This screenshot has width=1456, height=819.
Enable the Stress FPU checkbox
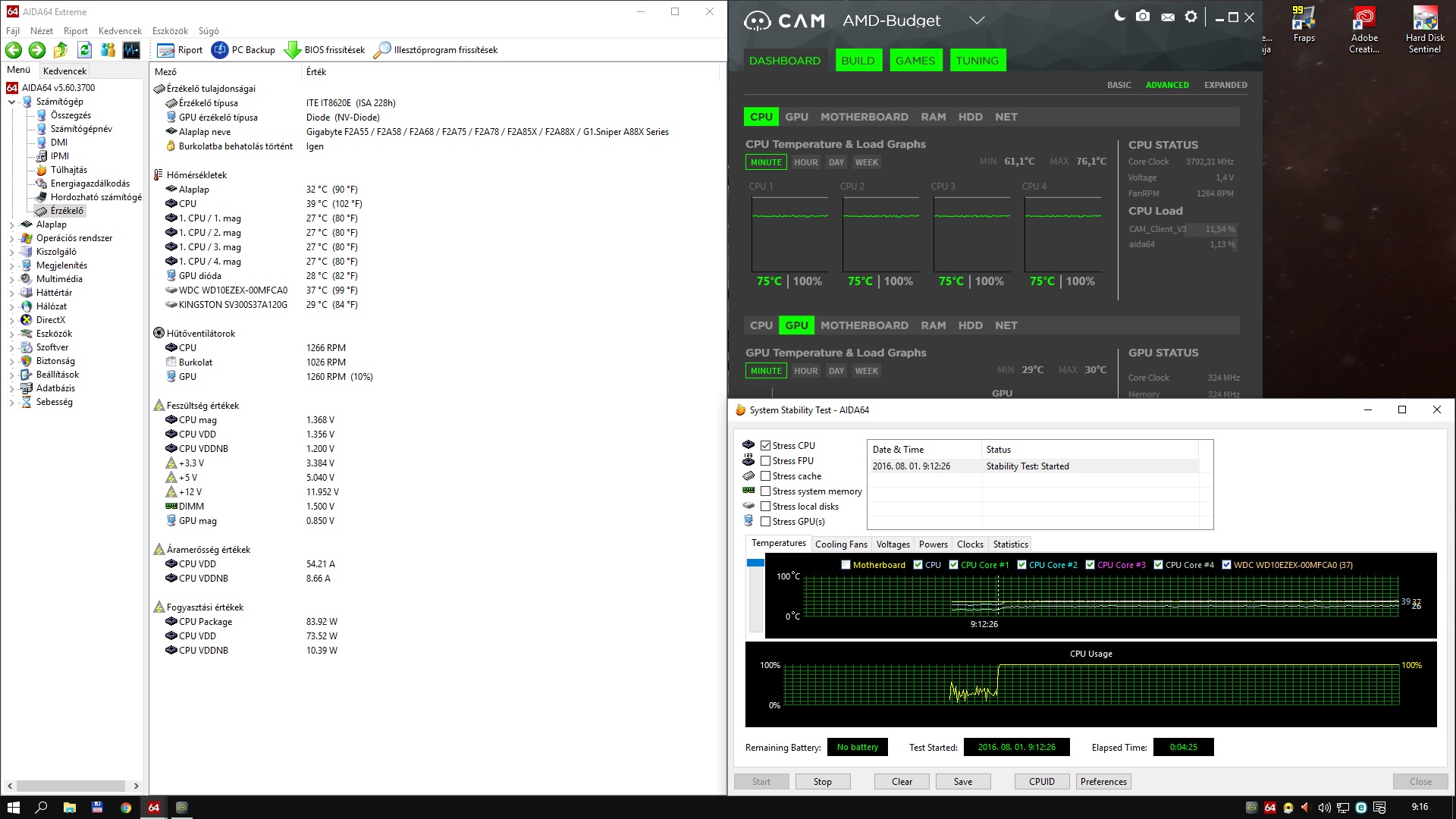[766, 461]
